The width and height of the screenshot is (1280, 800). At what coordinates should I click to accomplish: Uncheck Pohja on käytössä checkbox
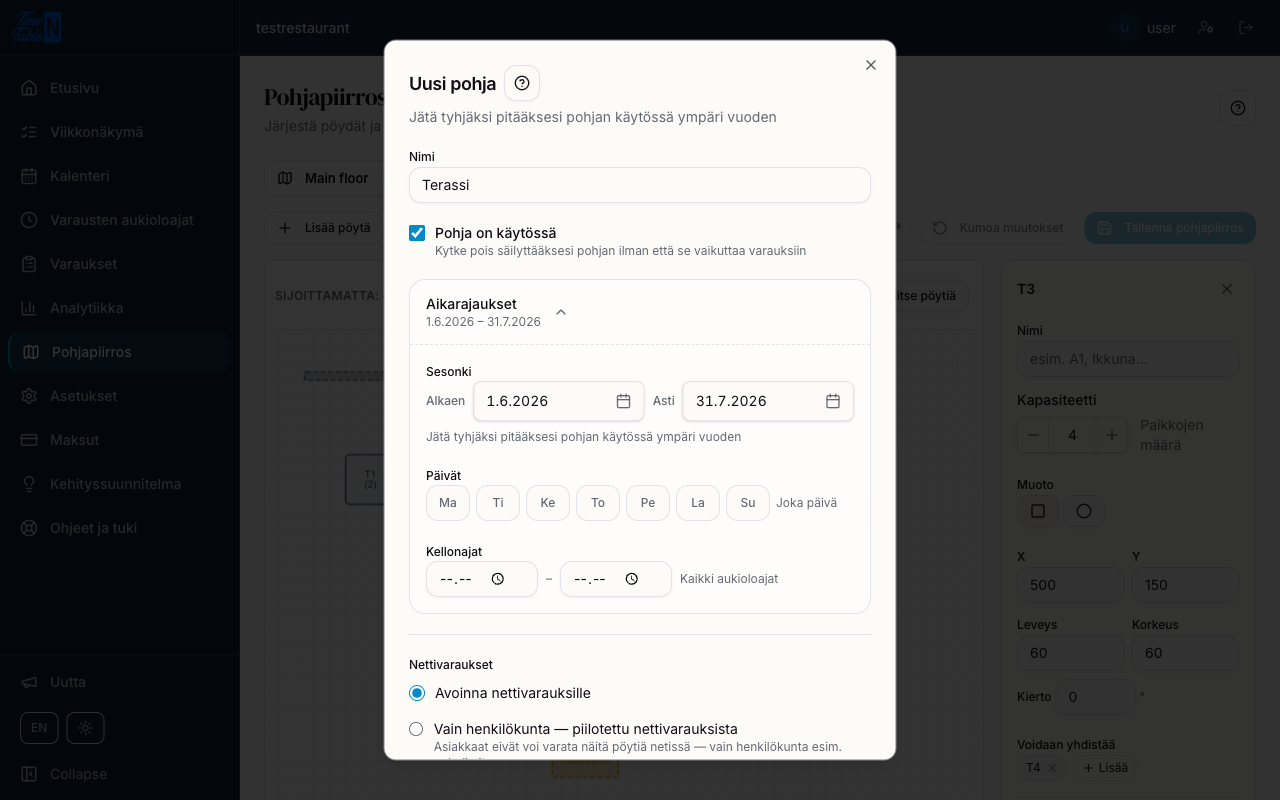pyautogui.click(x=417, y=233)
